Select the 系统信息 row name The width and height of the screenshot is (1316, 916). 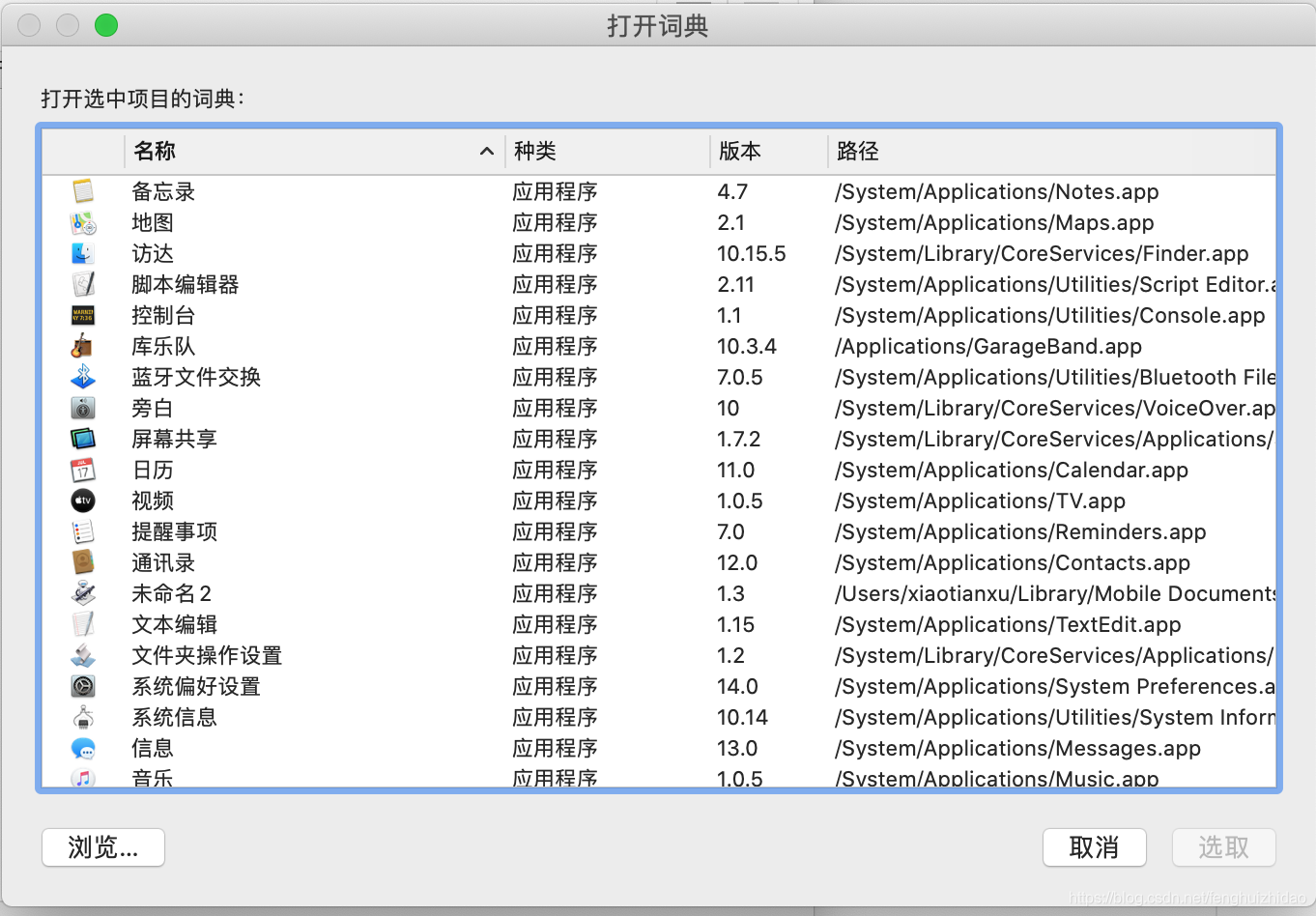click(174, 717)
